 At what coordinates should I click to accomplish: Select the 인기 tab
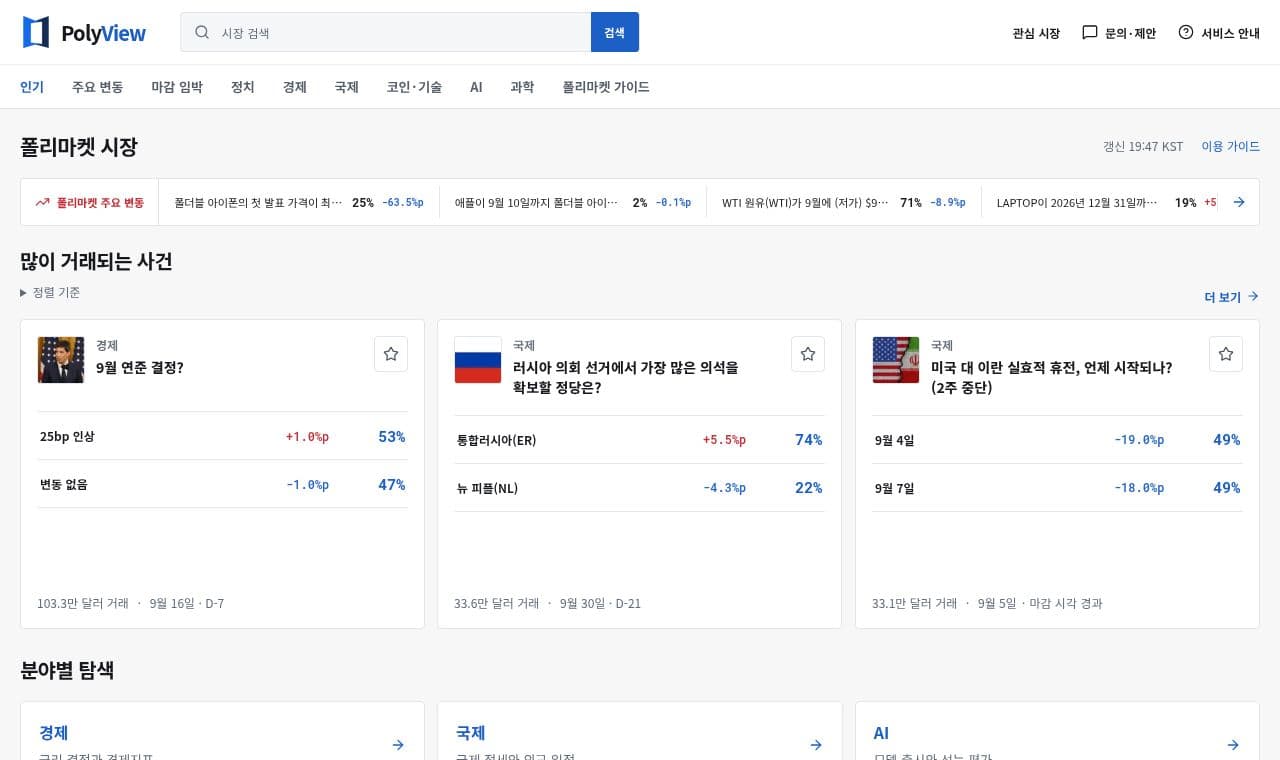(32, 87)
